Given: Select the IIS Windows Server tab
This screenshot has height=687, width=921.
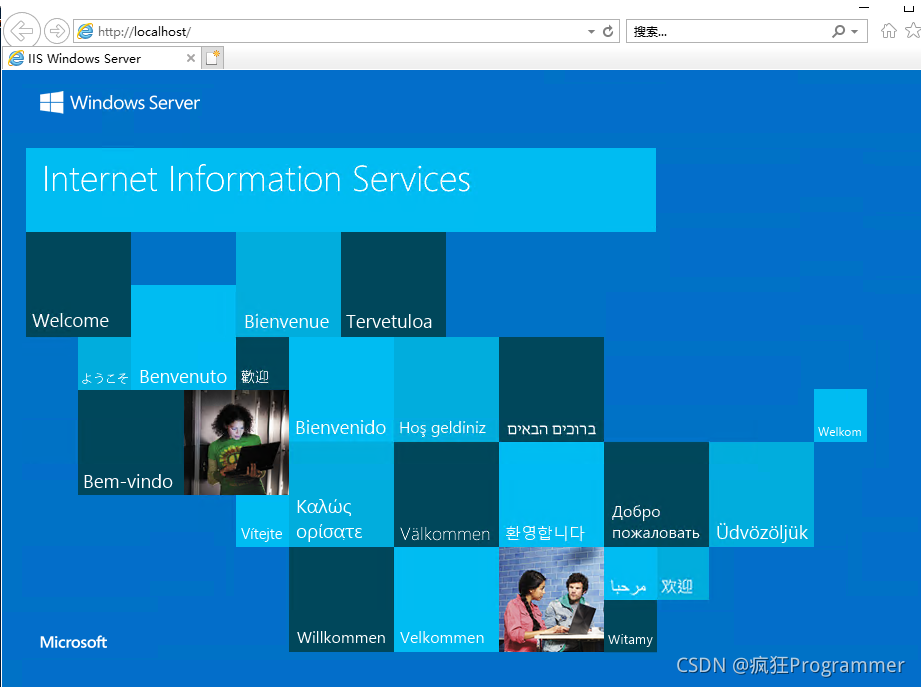Looking at the screenshot, I should (90, 58).
